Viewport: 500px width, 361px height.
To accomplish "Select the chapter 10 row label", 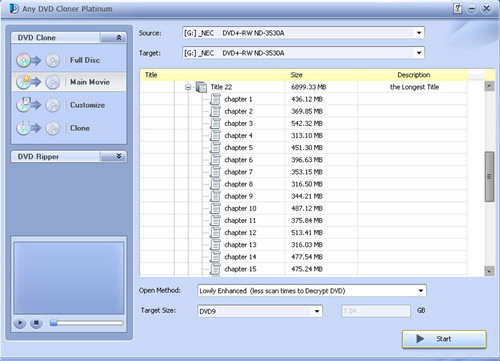I will pyautogui.click(x=240, y=208).
